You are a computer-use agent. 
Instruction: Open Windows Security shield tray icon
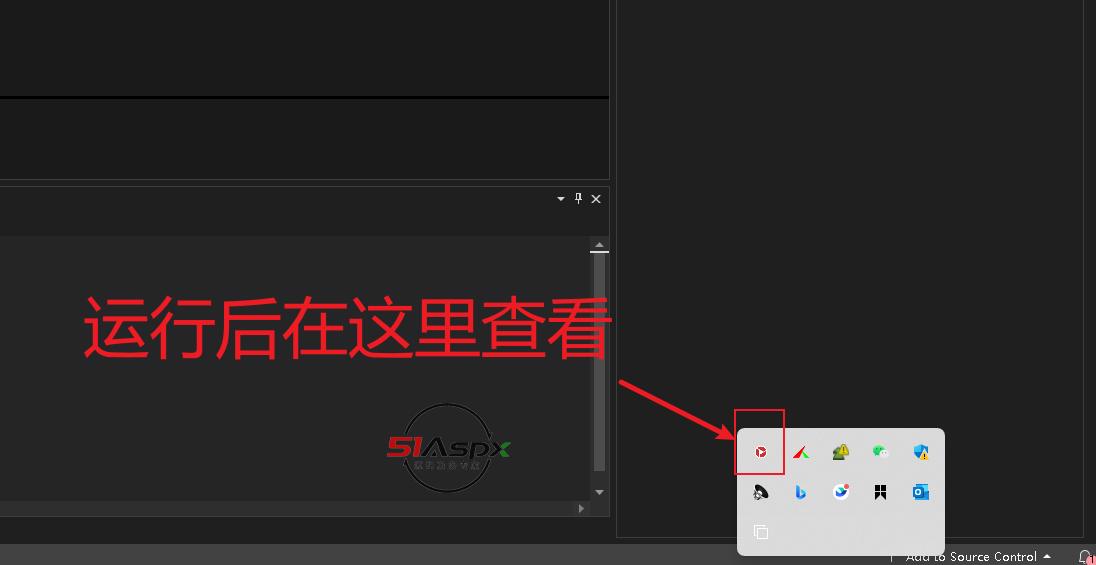(x=921, y=452)
